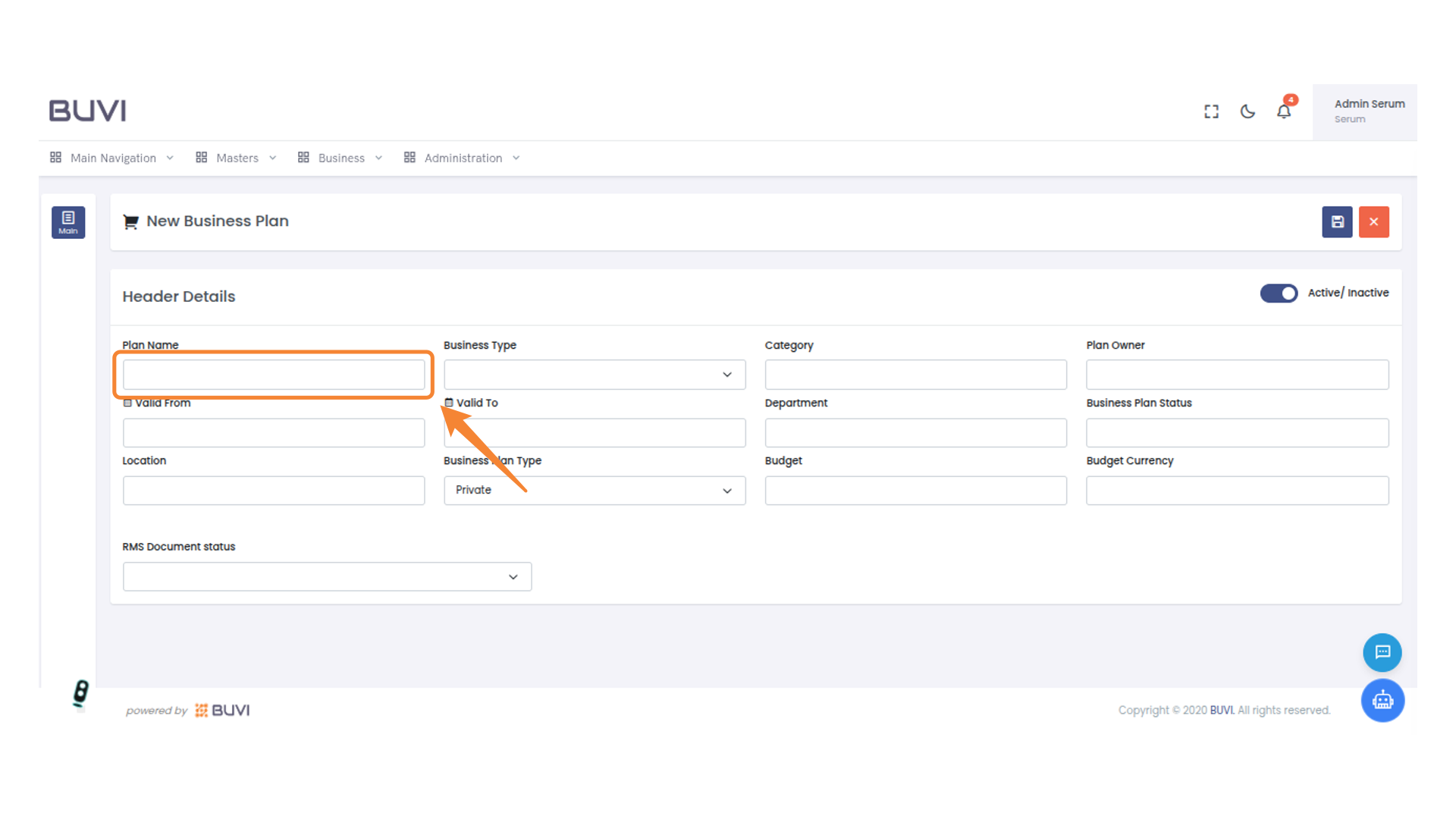Open the Main Navigation menu
This screenshot has height=819, width=1456.
point(112,158)
